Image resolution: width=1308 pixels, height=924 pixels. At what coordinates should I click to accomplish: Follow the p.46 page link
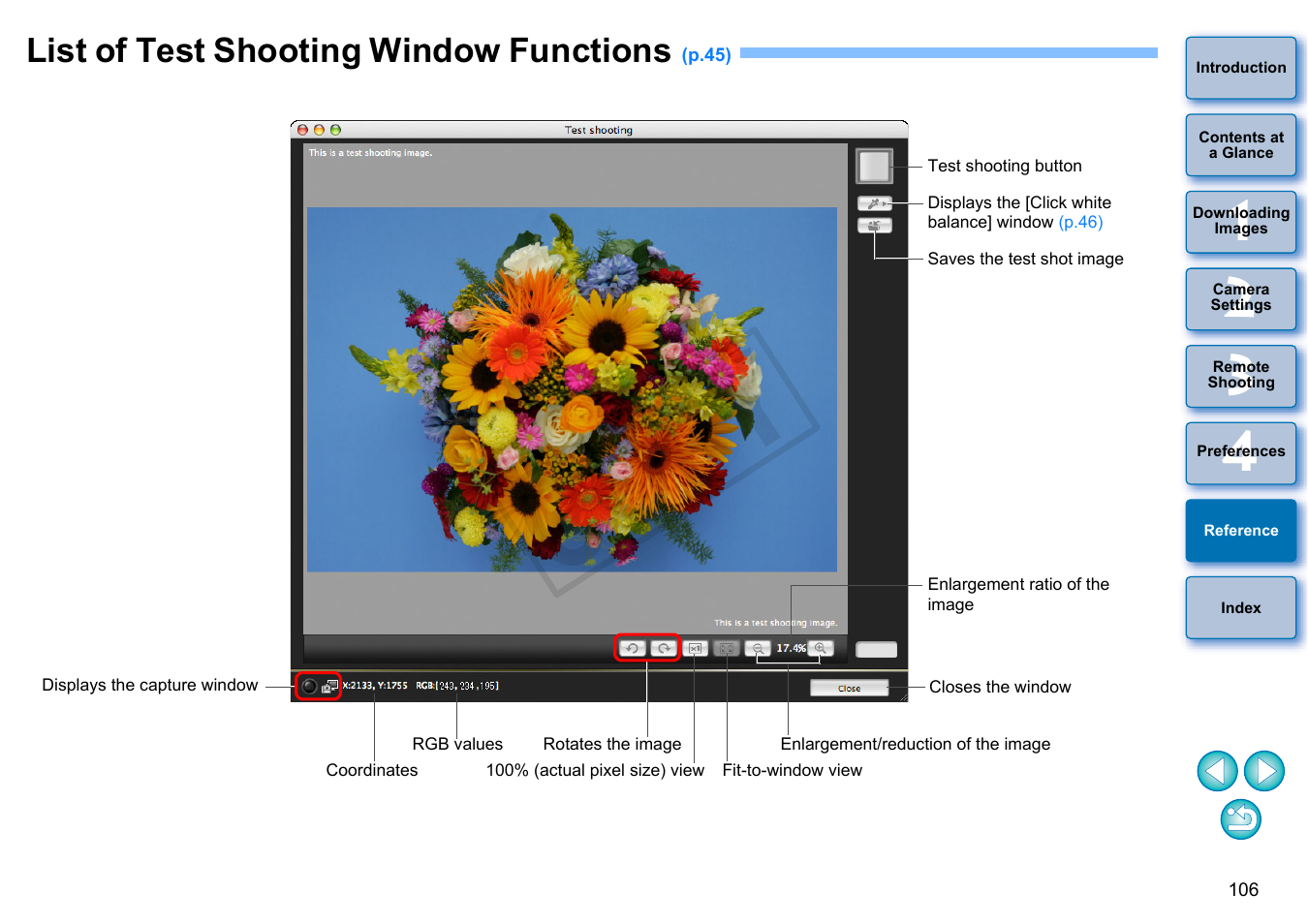tap(1080, 223)
